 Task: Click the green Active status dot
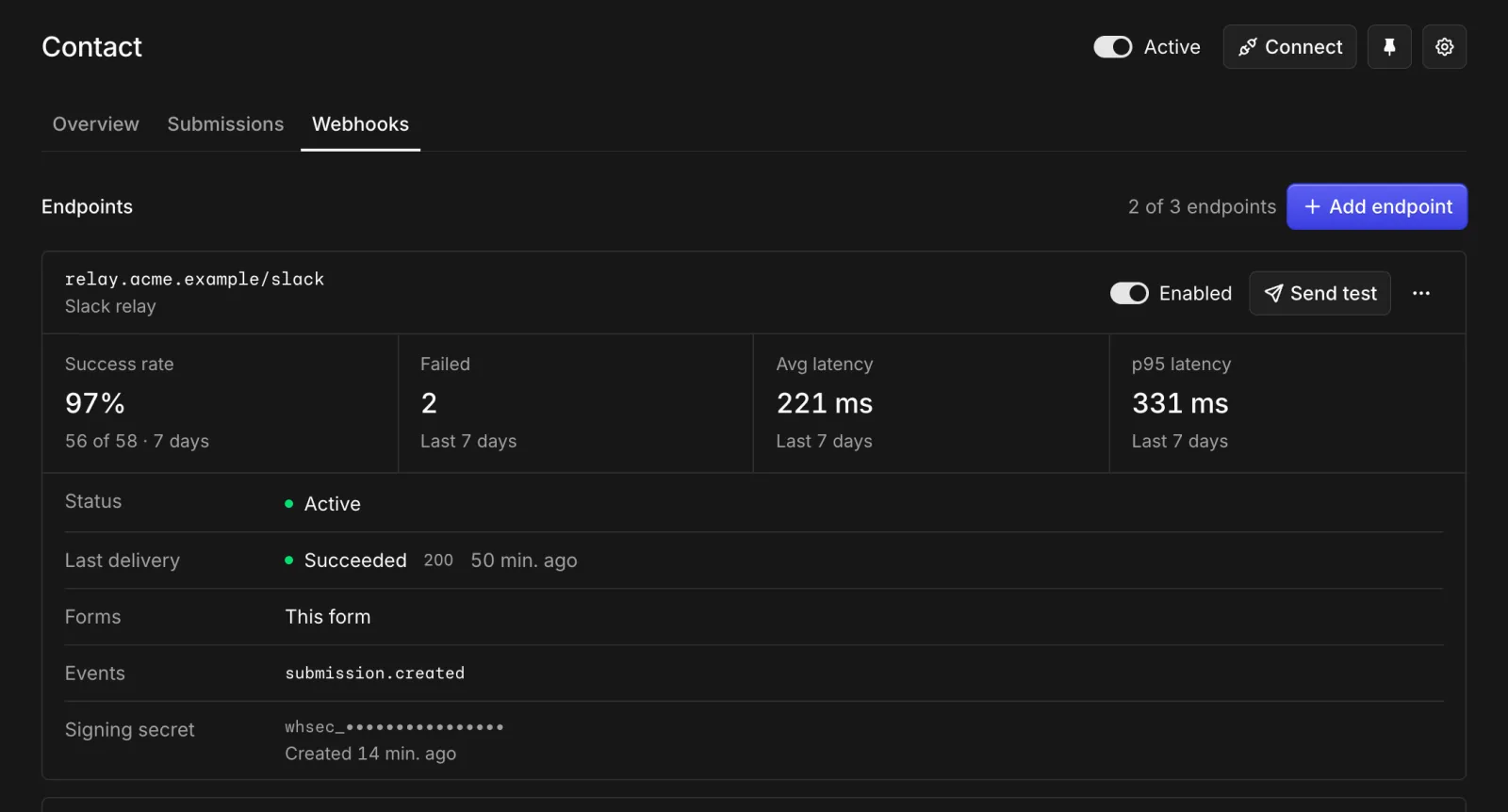pos(289,504)
